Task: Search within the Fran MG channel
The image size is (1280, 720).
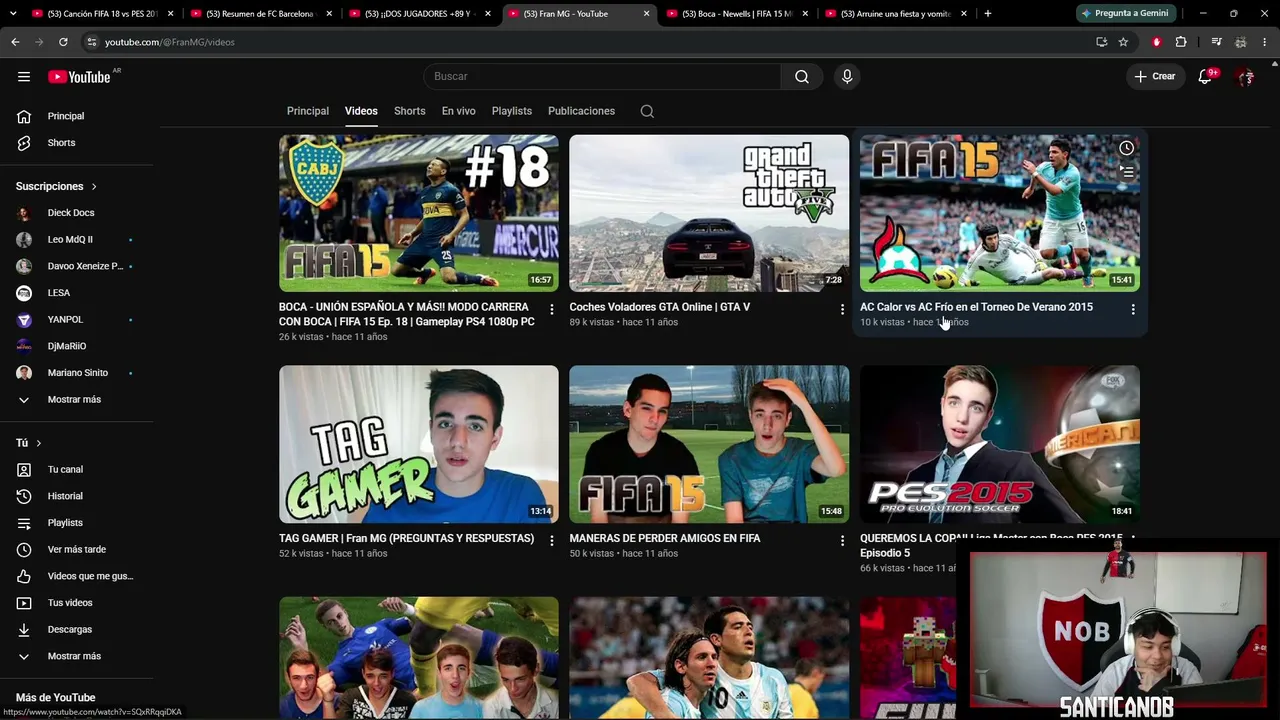Action: (x=647, y=111)
